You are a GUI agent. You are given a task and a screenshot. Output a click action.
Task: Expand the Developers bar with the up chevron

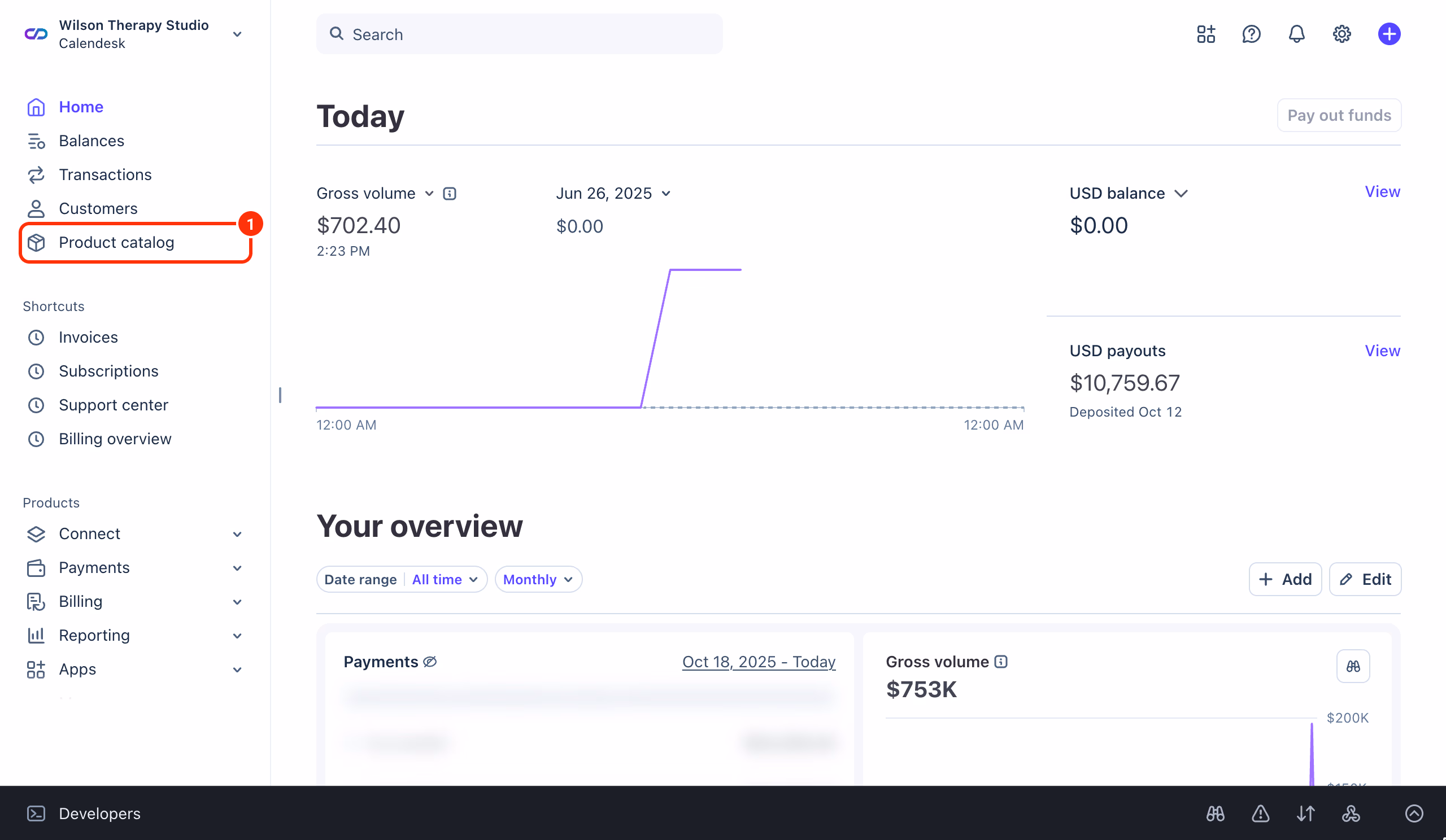coord(1414,813)
